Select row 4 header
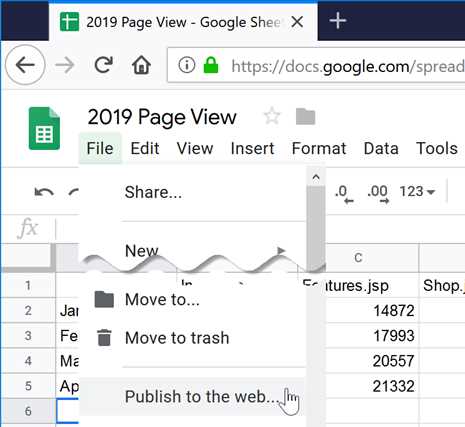The image size is (465, 427). click(x=28, y=361)
